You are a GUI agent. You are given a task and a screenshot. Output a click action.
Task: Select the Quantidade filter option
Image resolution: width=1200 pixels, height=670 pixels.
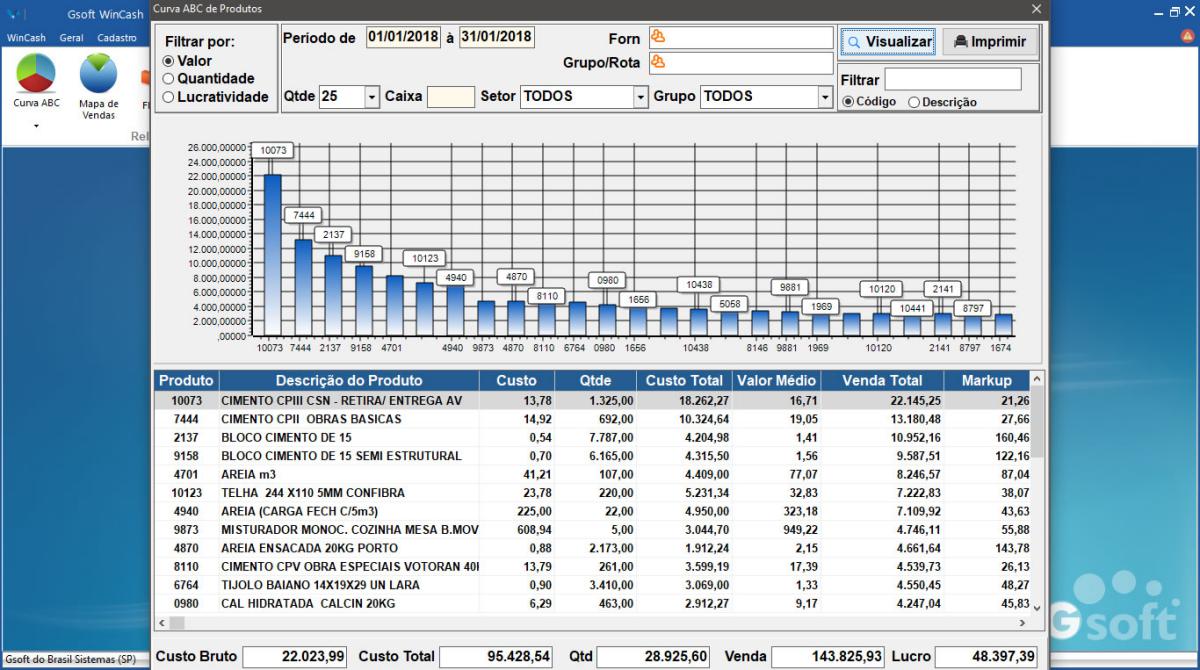[x=168, y=79]
